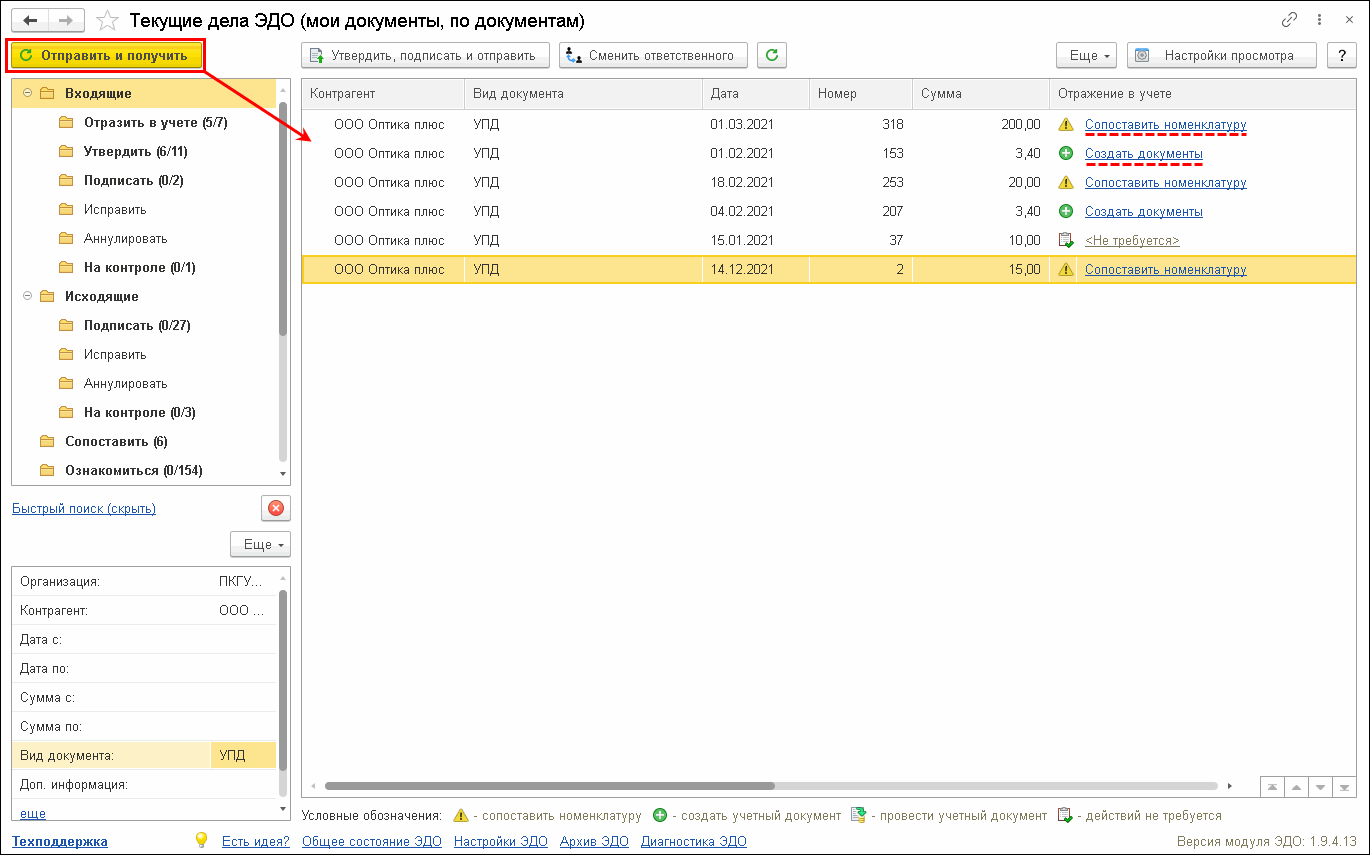Click the Вид документа filter value УПД
This screenshot has height=855, width=1370.
(x=243, y=756)
